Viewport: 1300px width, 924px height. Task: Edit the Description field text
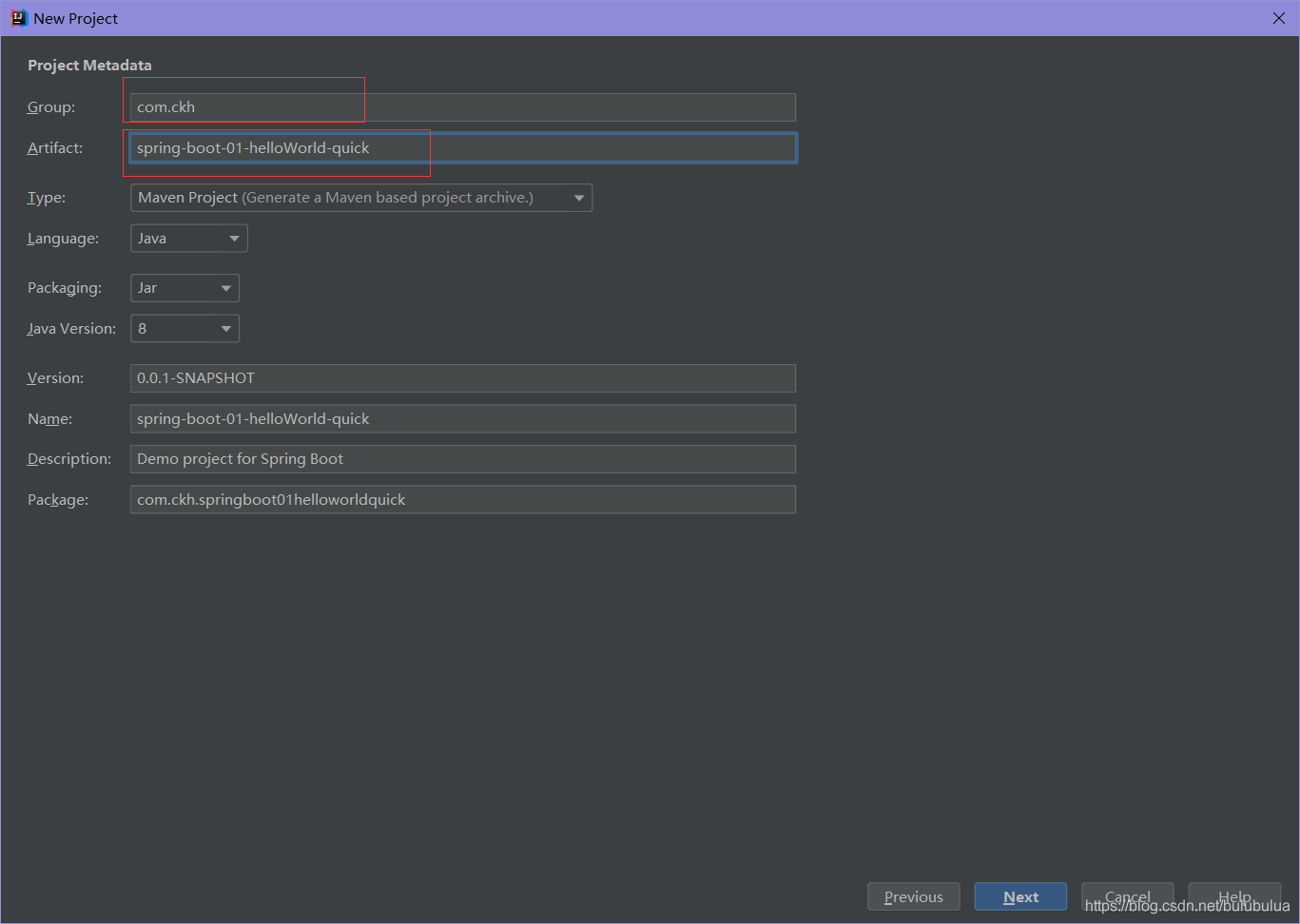click(x=462, y=459)
